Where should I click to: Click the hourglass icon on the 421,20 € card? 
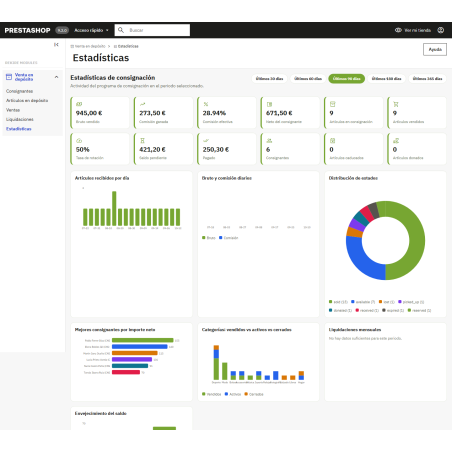pyautogui.click(x=142, y=141)
